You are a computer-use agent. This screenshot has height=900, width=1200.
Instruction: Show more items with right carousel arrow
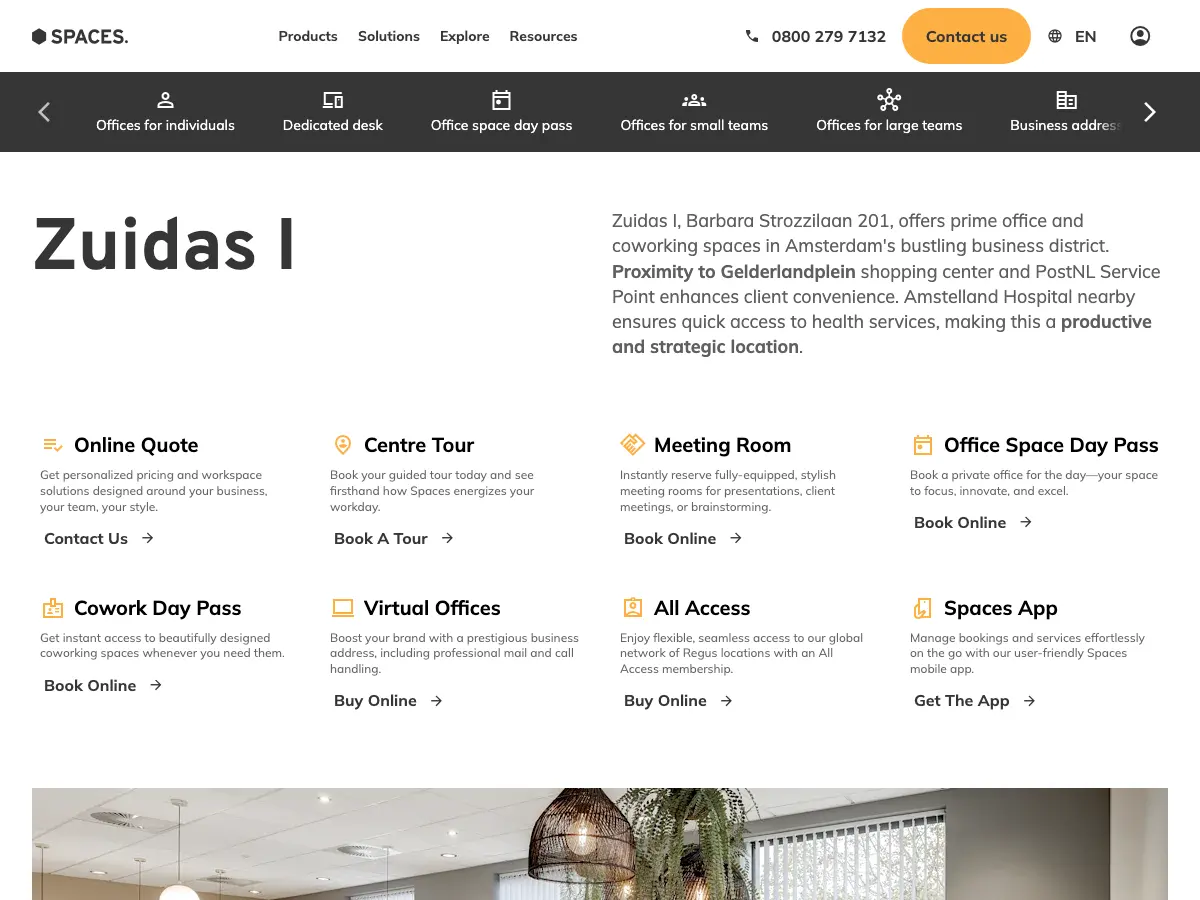click(1150, 112)
